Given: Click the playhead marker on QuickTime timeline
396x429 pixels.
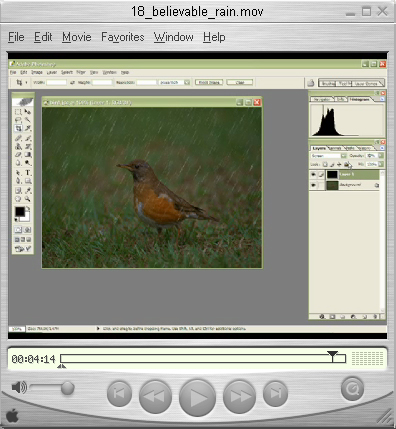Looking at the screenshot, I should [332, 356].
